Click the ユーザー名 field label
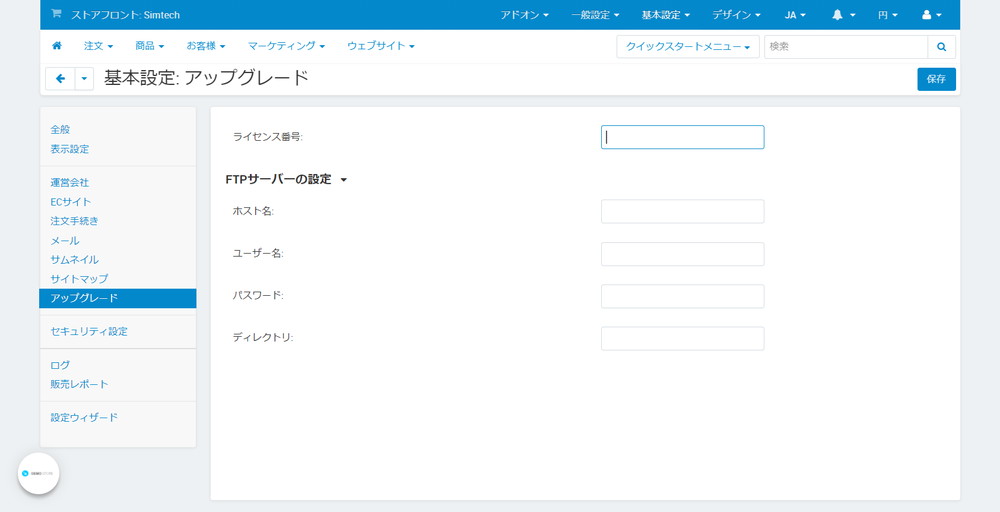Image resolution: width=1000 pixels, height=512 pixels. pos(258,253)
